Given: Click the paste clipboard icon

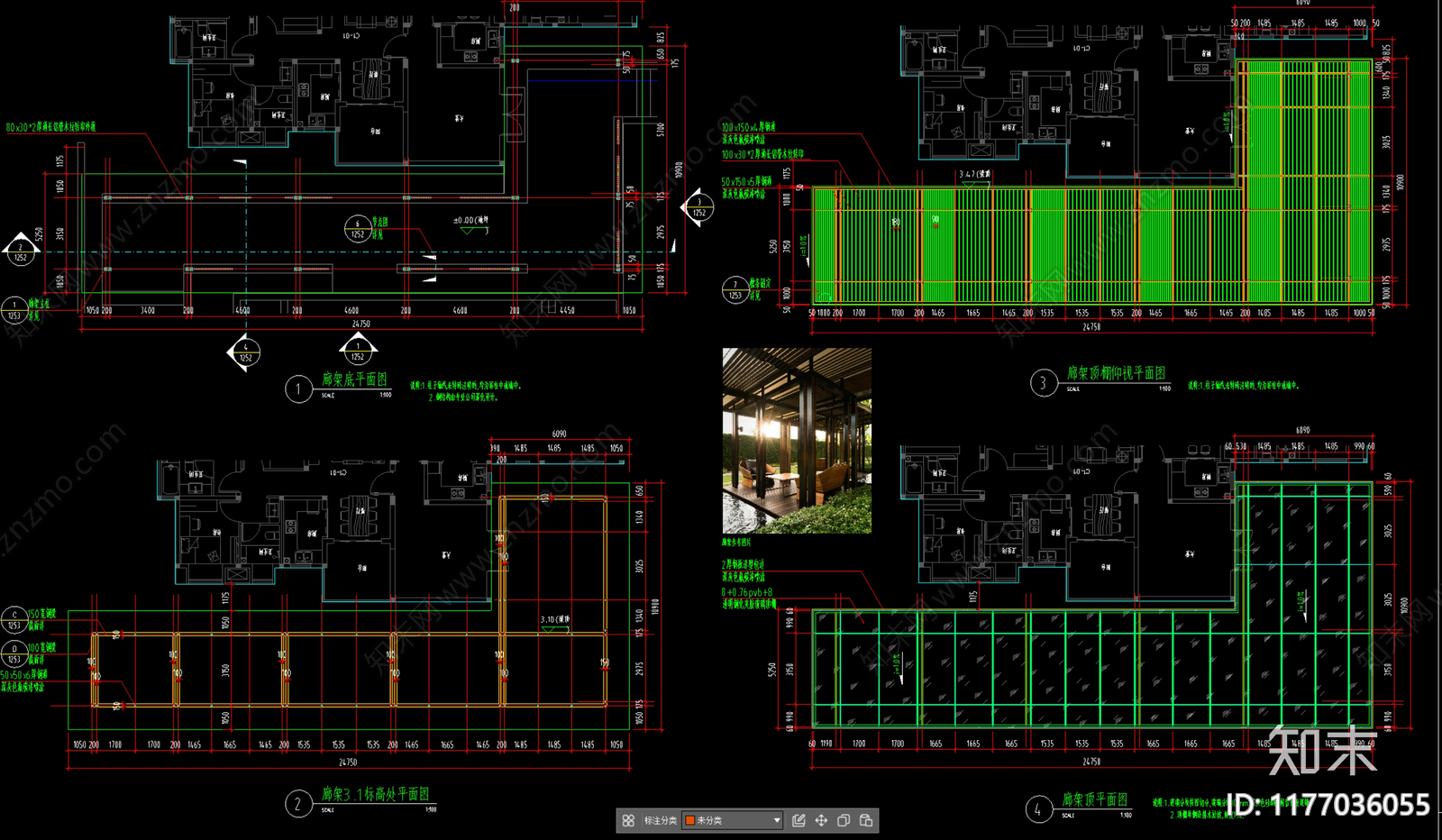Looking at the screenshot, I should click(x=866, y=820).
